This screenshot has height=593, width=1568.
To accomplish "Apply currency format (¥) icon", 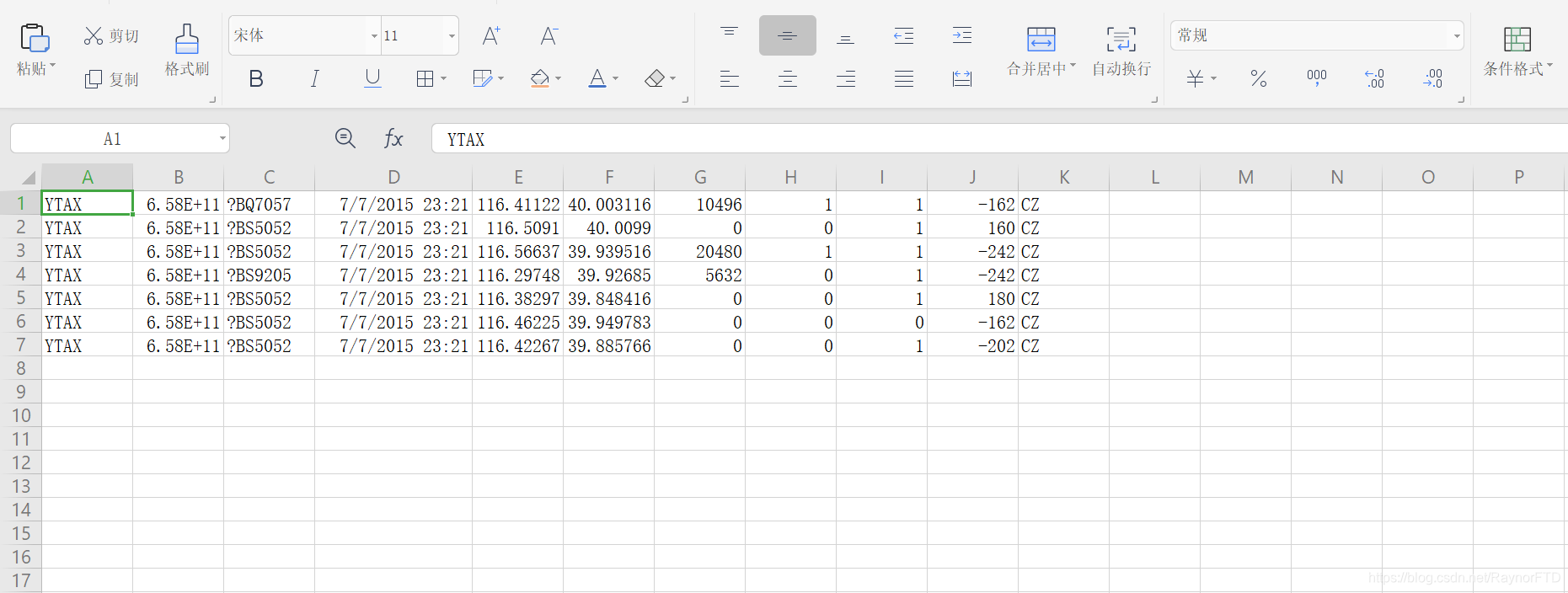I will (1195, 78).
